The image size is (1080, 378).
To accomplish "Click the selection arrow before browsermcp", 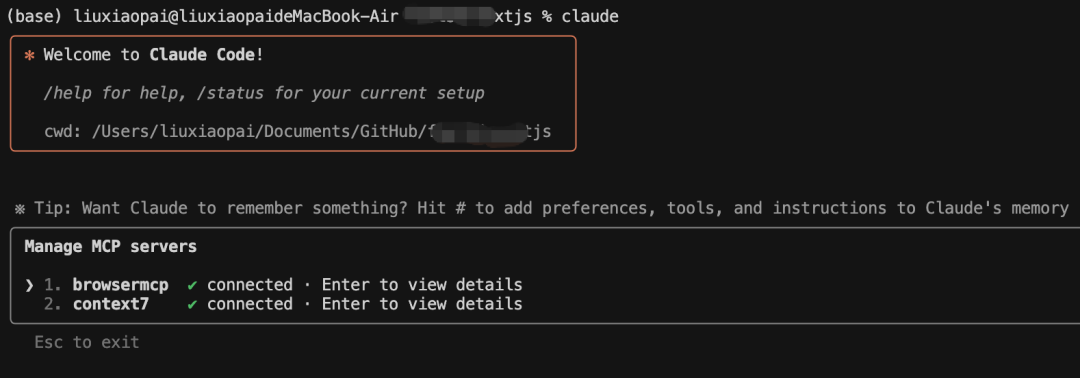I will [x=29, y=285].
